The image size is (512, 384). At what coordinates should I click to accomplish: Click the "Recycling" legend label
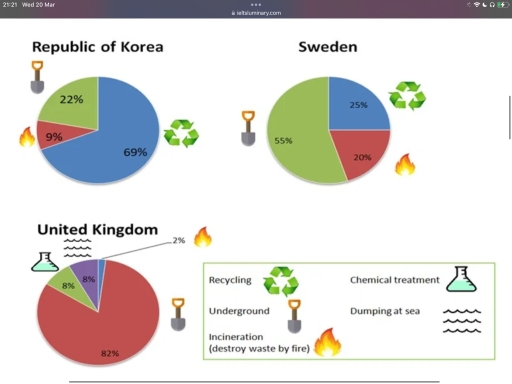[230, 280]
